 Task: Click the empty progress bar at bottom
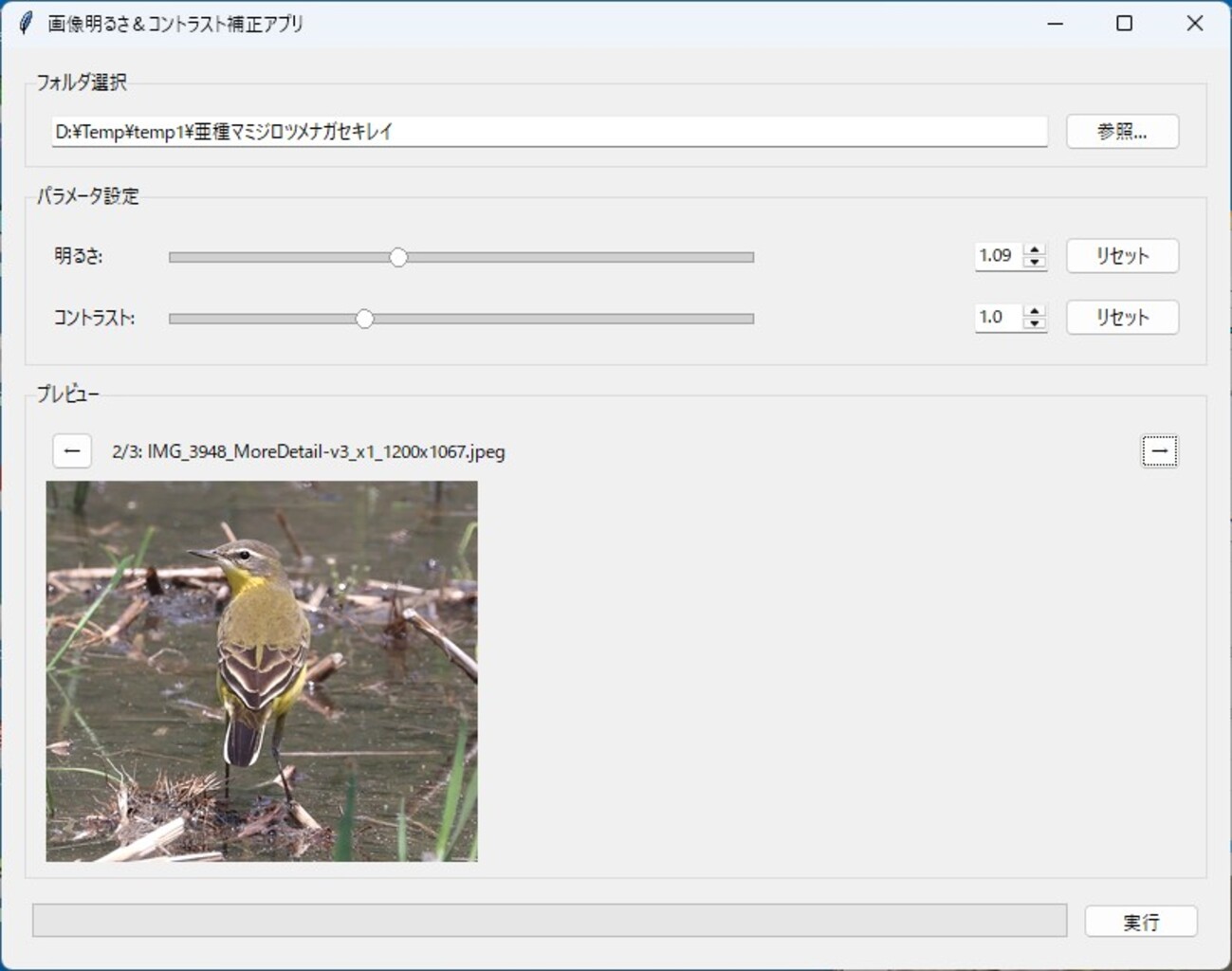549,921
